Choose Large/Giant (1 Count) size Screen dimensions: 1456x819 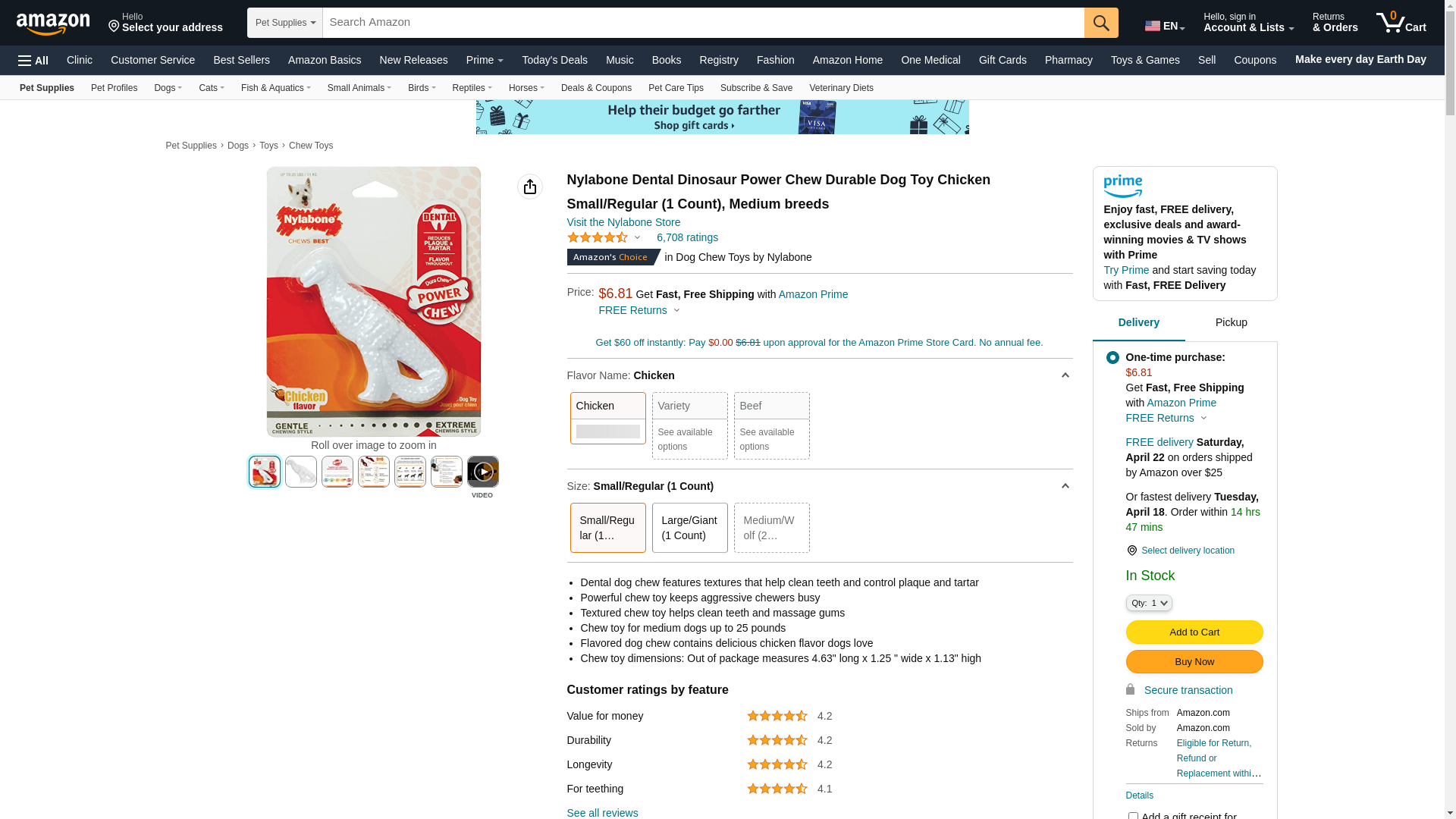(690, 528)
